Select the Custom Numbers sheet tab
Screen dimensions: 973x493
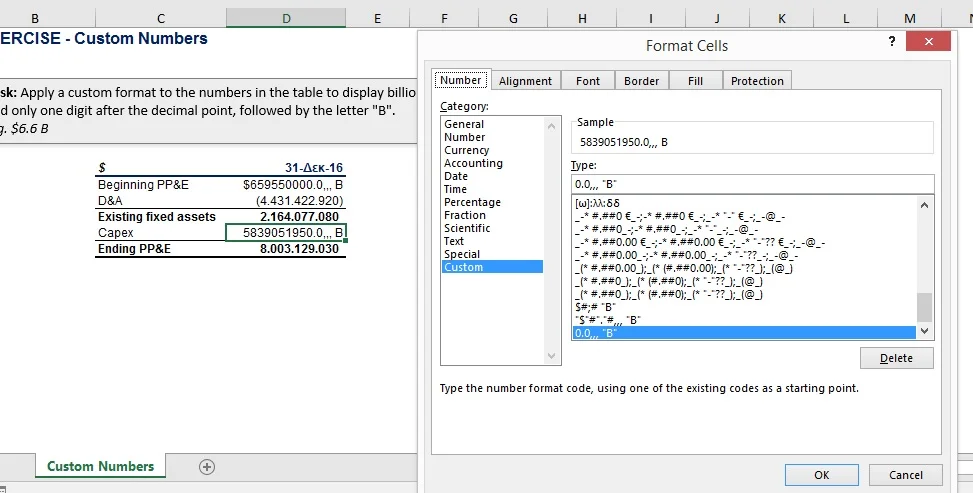click(100, 466)
